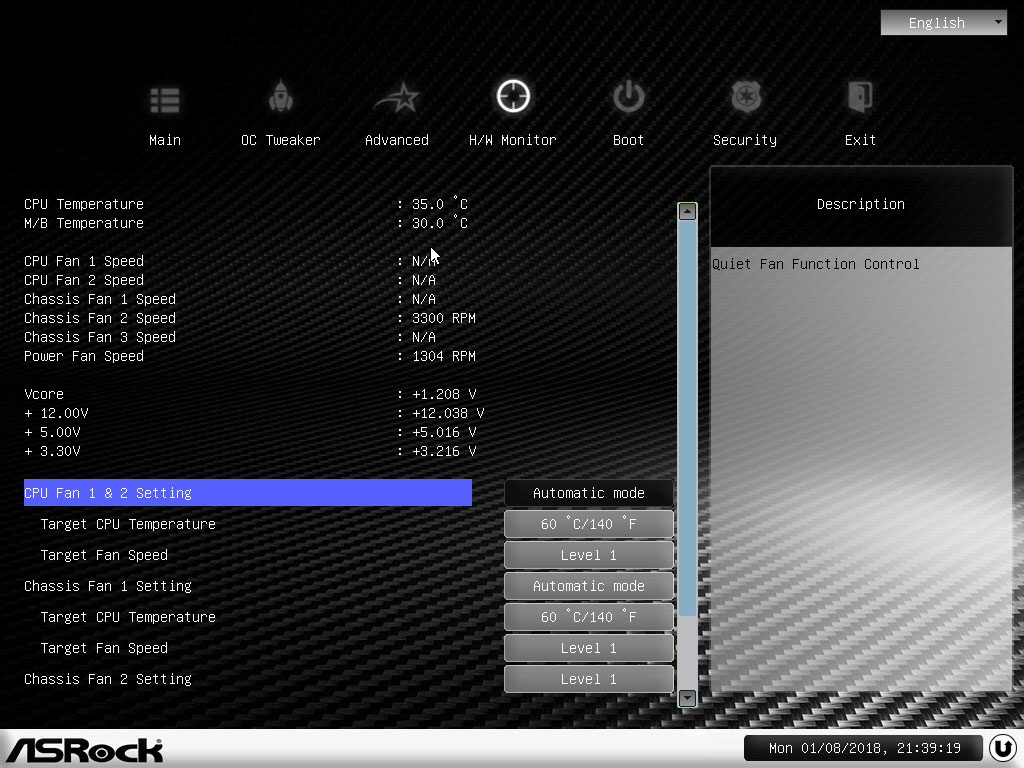Viewport: 1024px width, 768px height.
Task: Click the +5.016 V reading
Action: click(x=444, y=432)
